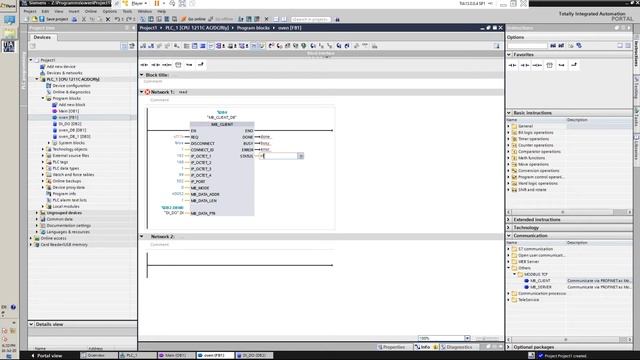
Task: Insert normally open contact from editor favorites
Action: point(144,64)
